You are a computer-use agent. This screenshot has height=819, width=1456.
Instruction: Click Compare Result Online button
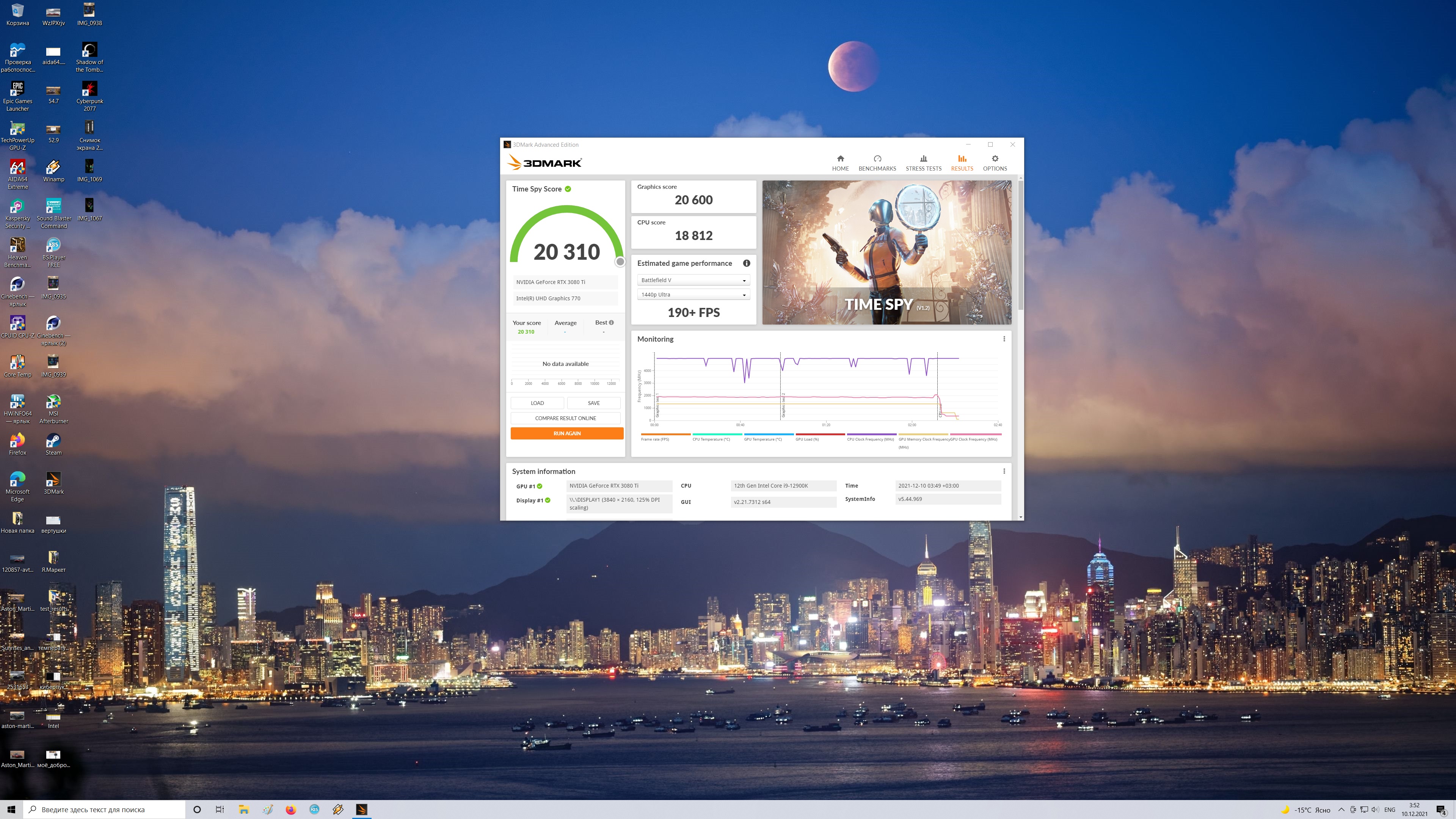[565, 418]
